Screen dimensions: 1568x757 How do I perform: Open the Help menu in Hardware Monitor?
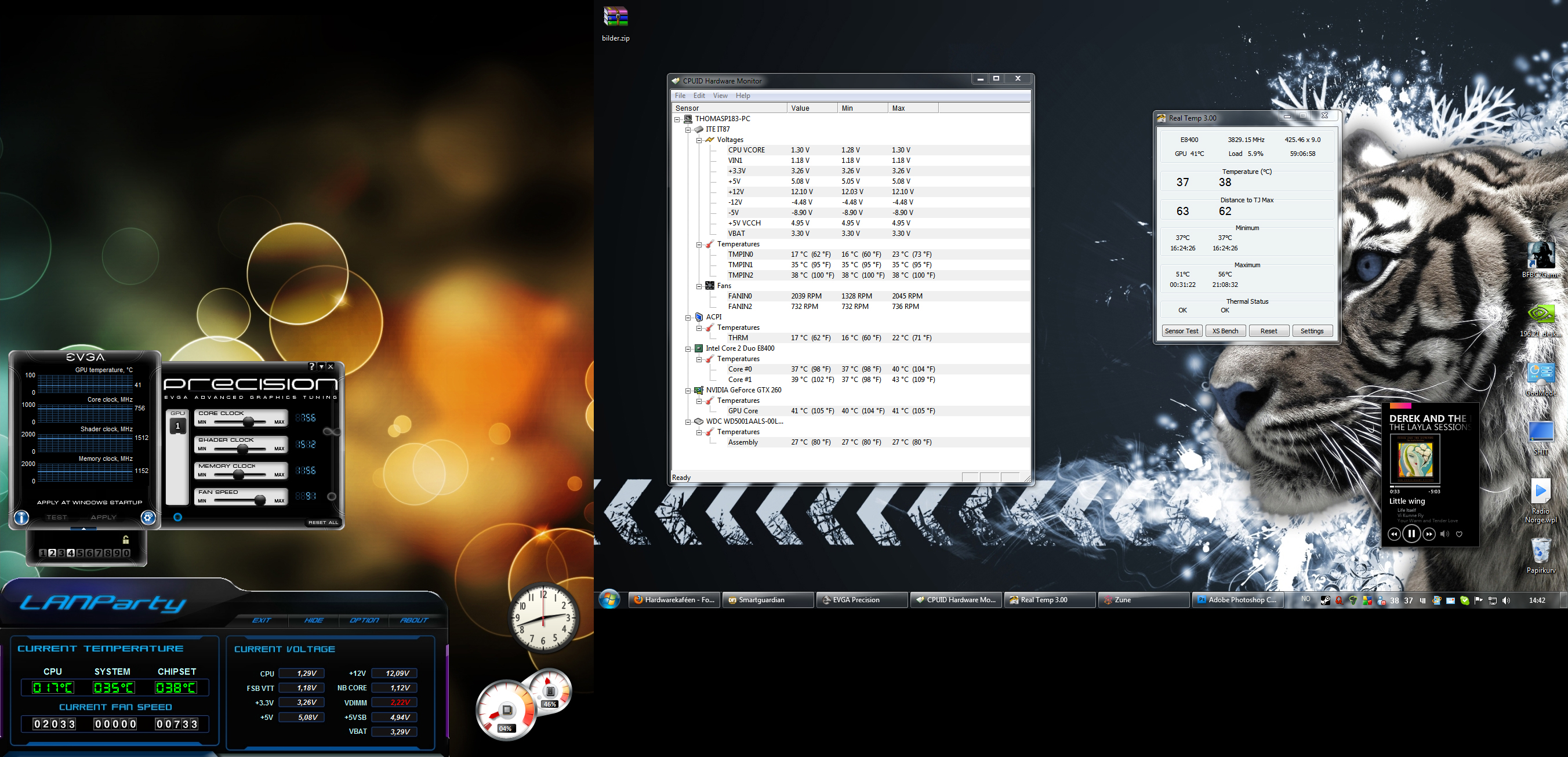coord(743,96)
